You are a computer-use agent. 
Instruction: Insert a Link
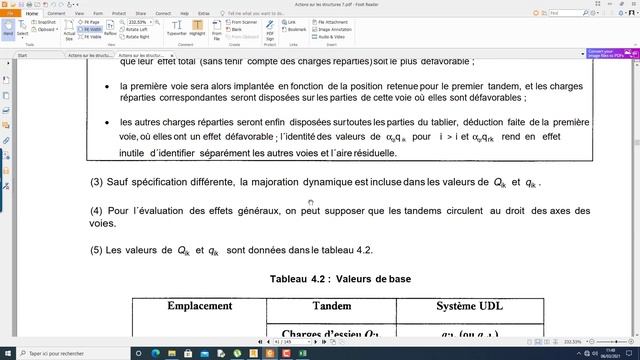click(x=289, y=22)
